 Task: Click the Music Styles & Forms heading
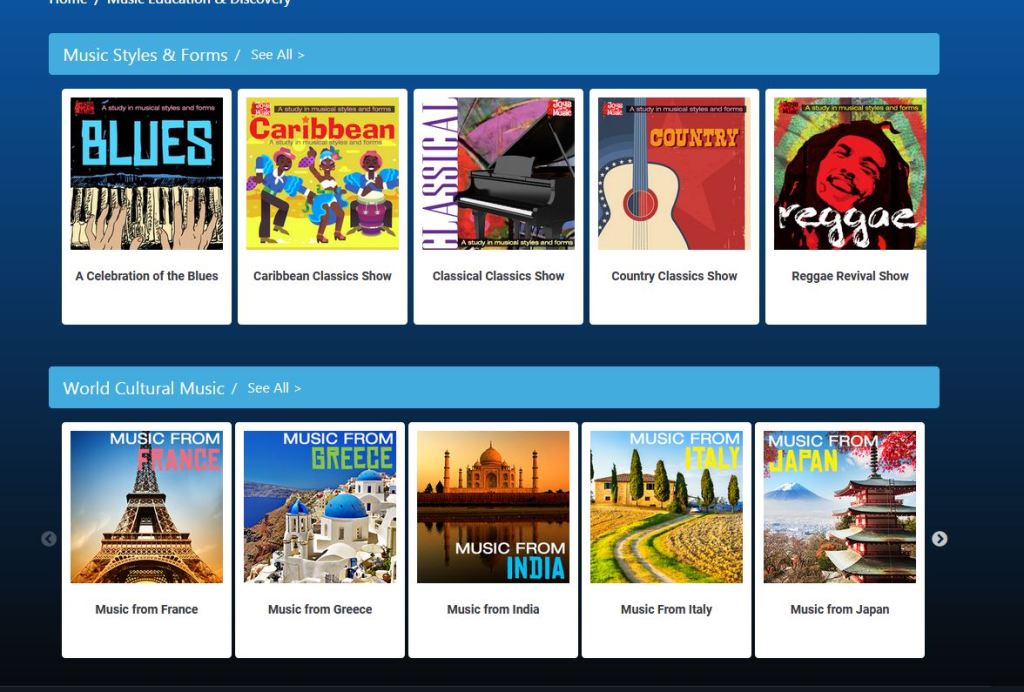tap(145, 55)
